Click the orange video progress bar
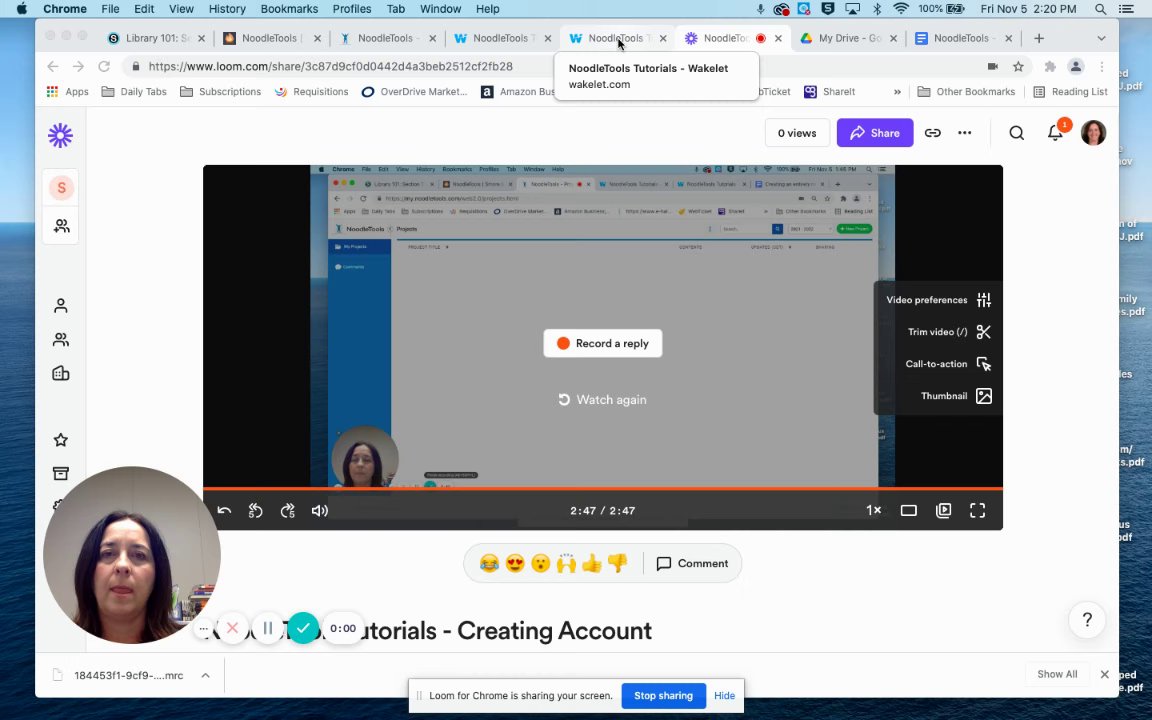This screenshot has height=720, width=1152. (602, 489)
